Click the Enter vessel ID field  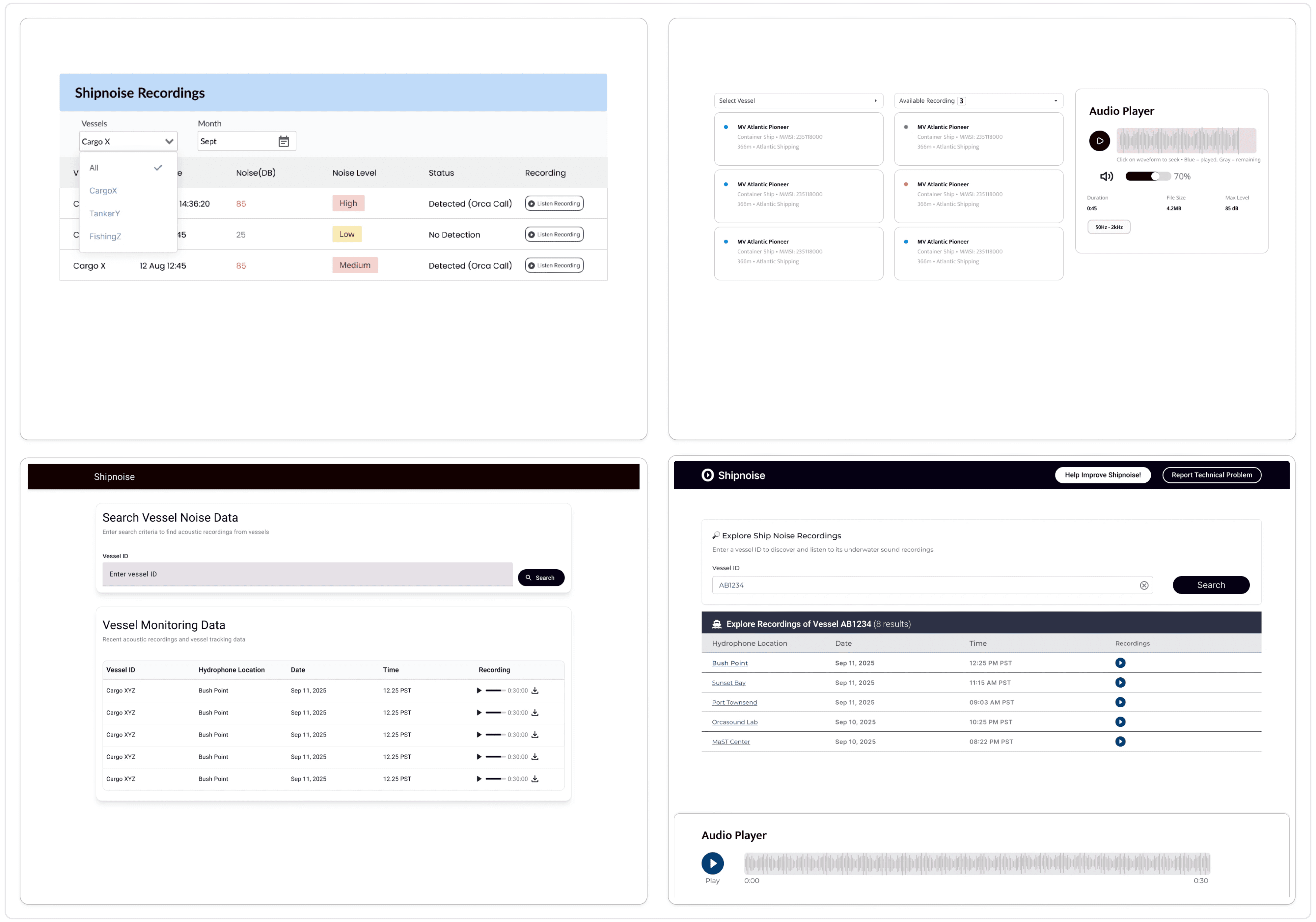tap(307, 574)
